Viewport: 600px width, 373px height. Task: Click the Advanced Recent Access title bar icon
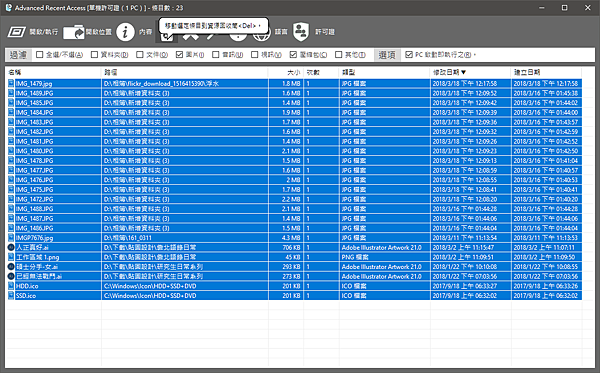pyautogui.click(x=8, y=7)
